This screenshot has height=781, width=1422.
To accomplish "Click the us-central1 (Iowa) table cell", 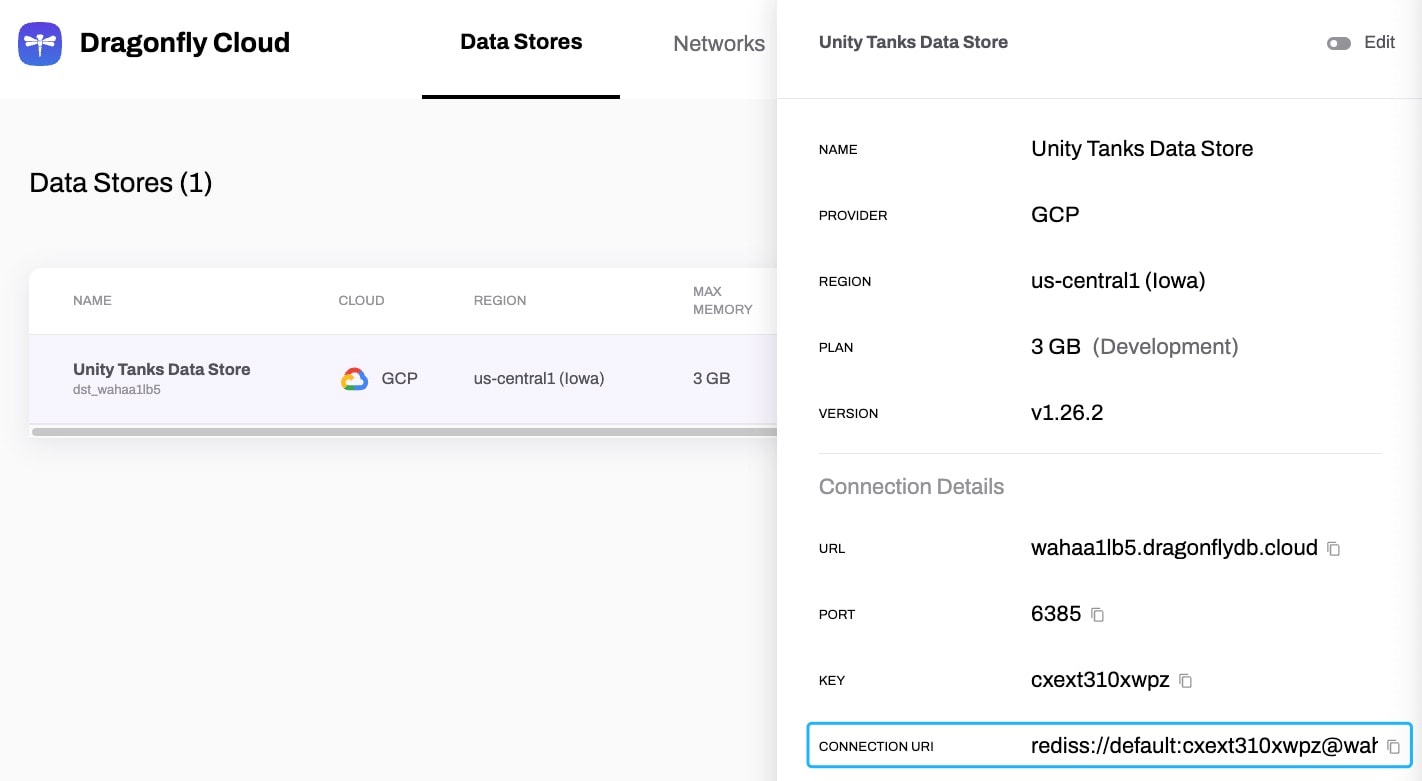I will (x=539, y=379).
